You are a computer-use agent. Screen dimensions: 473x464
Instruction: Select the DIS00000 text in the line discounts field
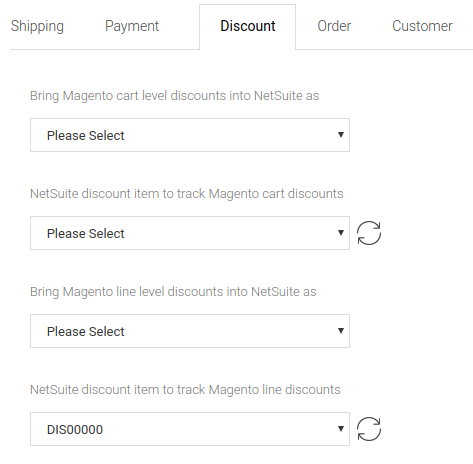[75, 430]
